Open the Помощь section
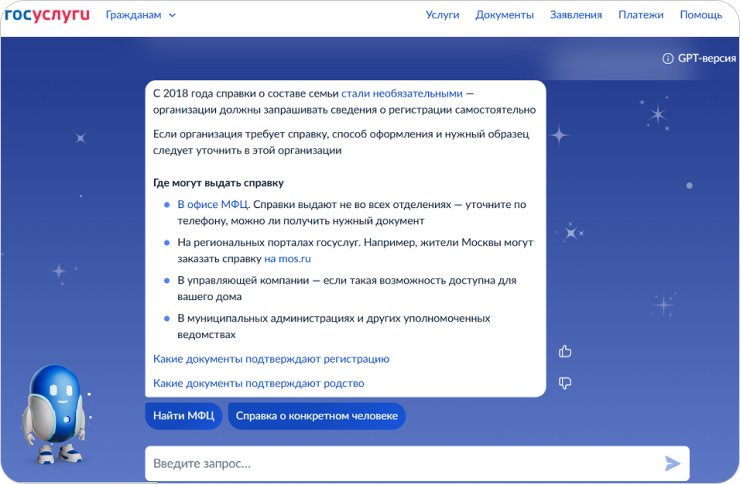The width and height of the screenshot is (740, 484). coord(701,15)
